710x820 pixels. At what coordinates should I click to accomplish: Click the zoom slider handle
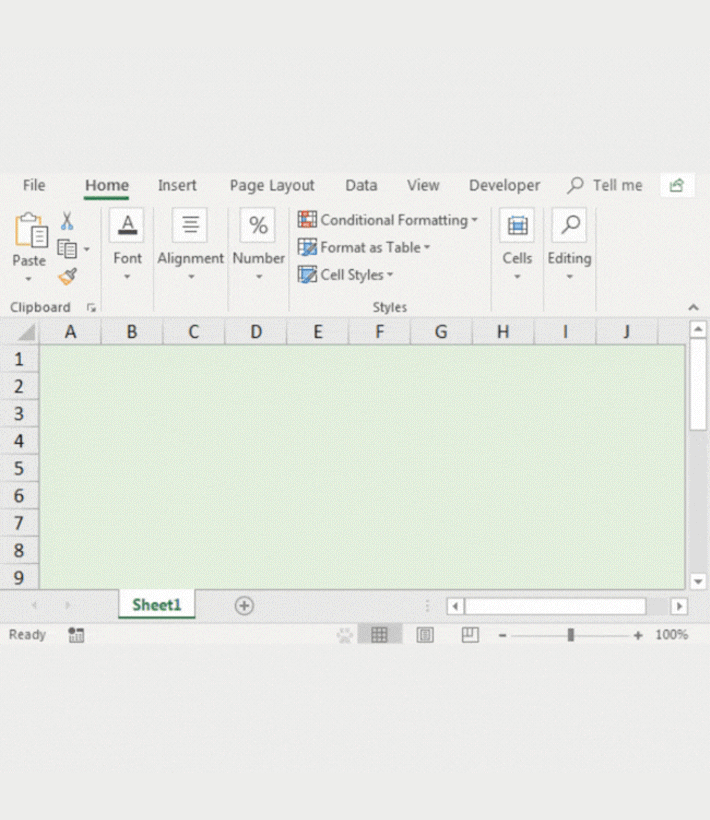pyautogui.click(x=571, y=635)
